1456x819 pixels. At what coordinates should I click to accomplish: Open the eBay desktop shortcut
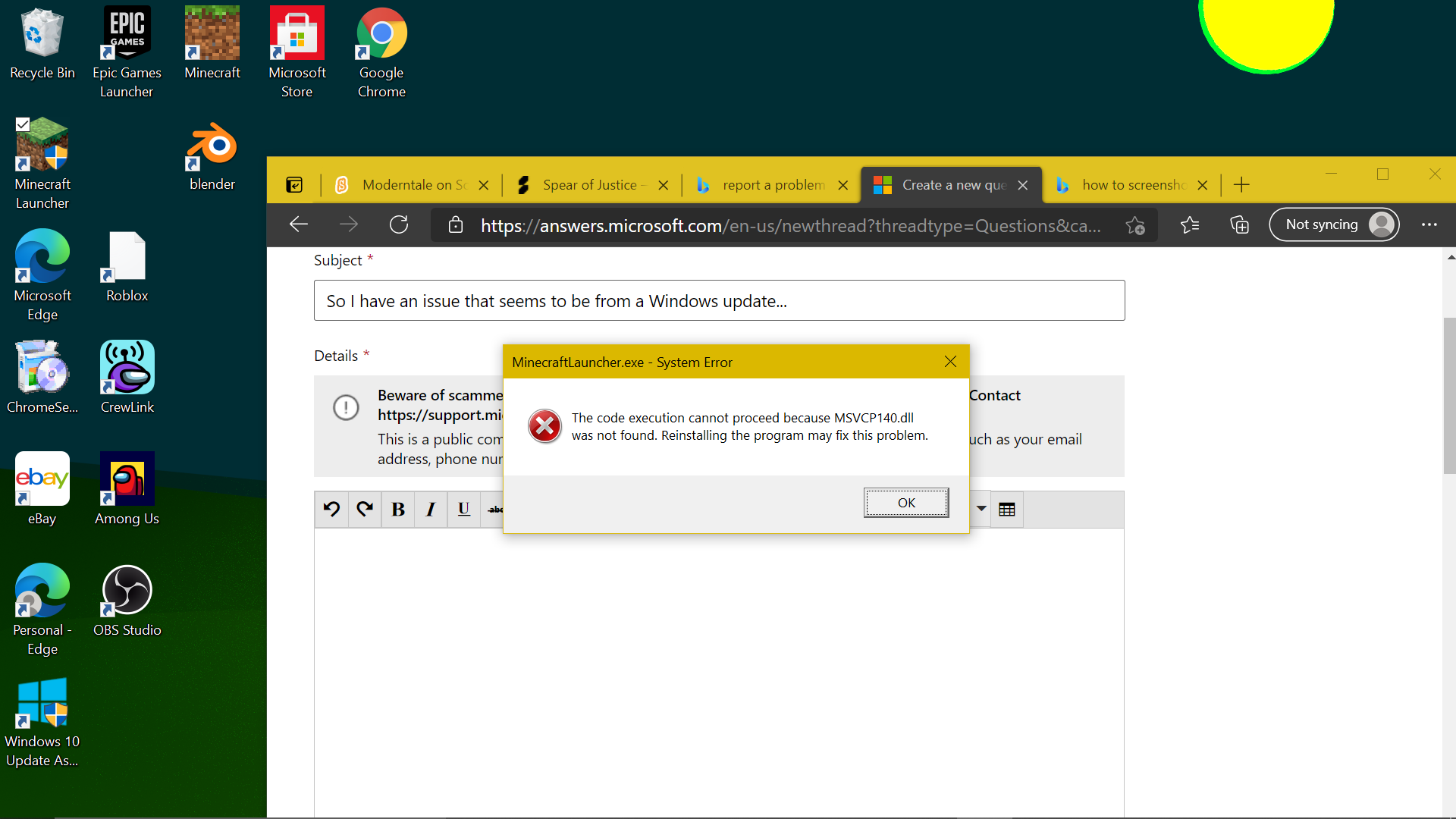[42, 489]
